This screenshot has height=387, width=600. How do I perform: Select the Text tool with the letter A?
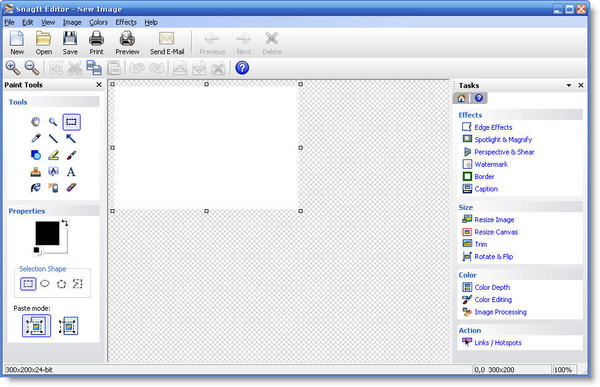pos(71,172)
